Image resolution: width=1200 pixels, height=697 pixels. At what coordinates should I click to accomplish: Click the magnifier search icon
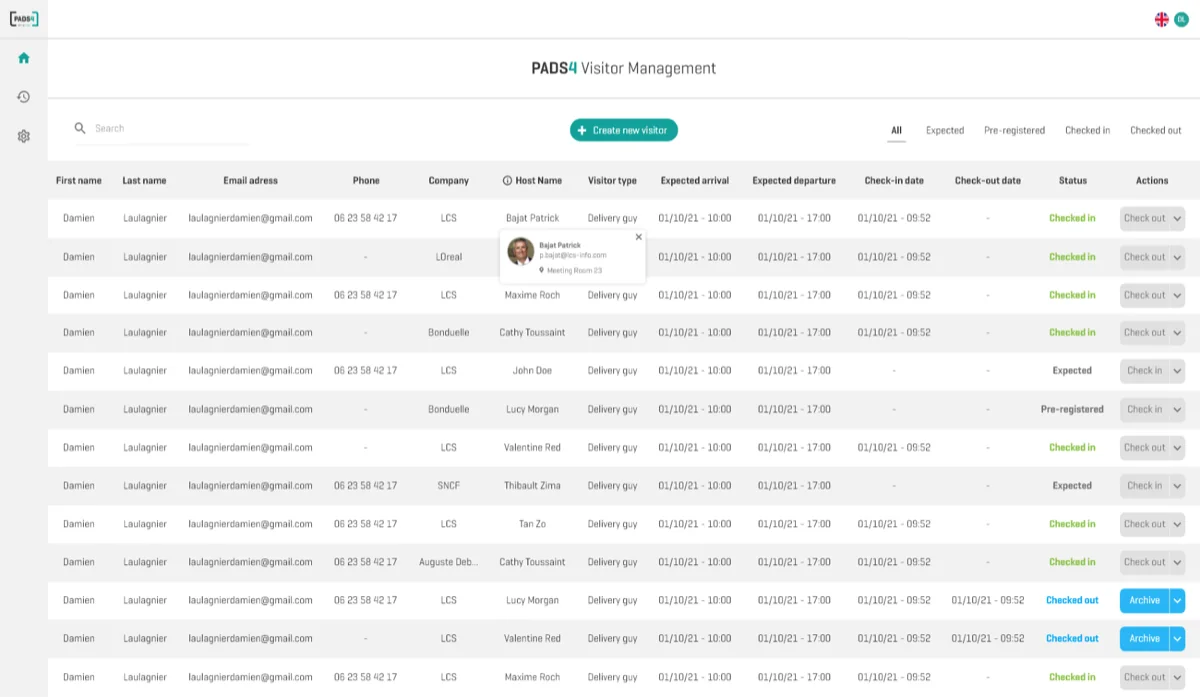click(x=80, y=128)
